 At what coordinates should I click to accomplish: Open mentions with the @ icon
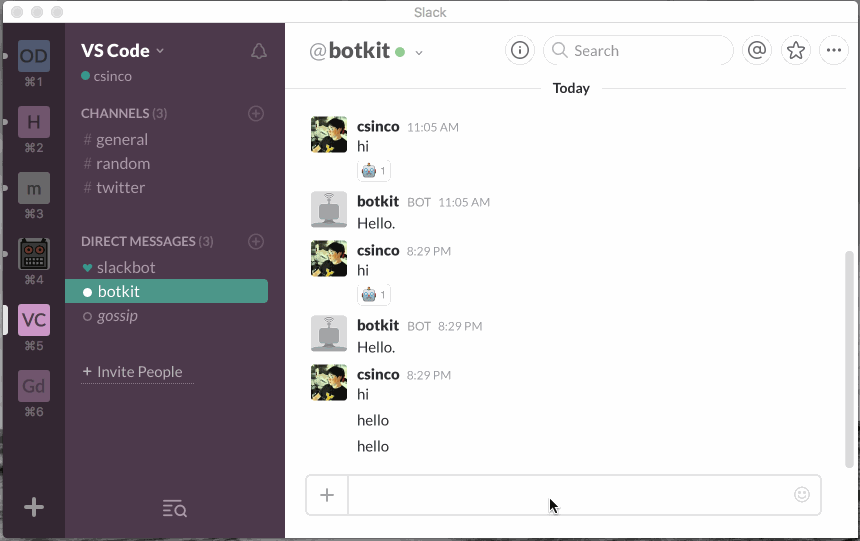click(757, 50)
